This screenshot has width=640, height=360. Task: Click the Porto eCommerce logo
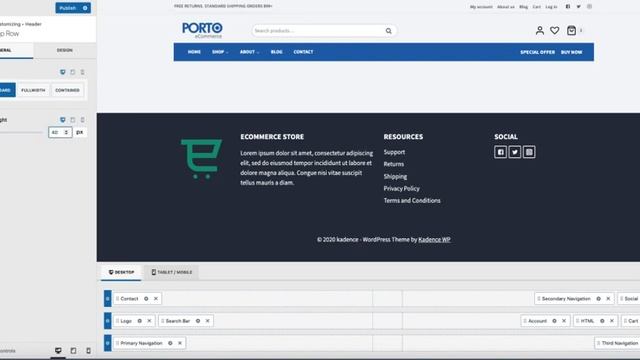[x=202, y=30]
